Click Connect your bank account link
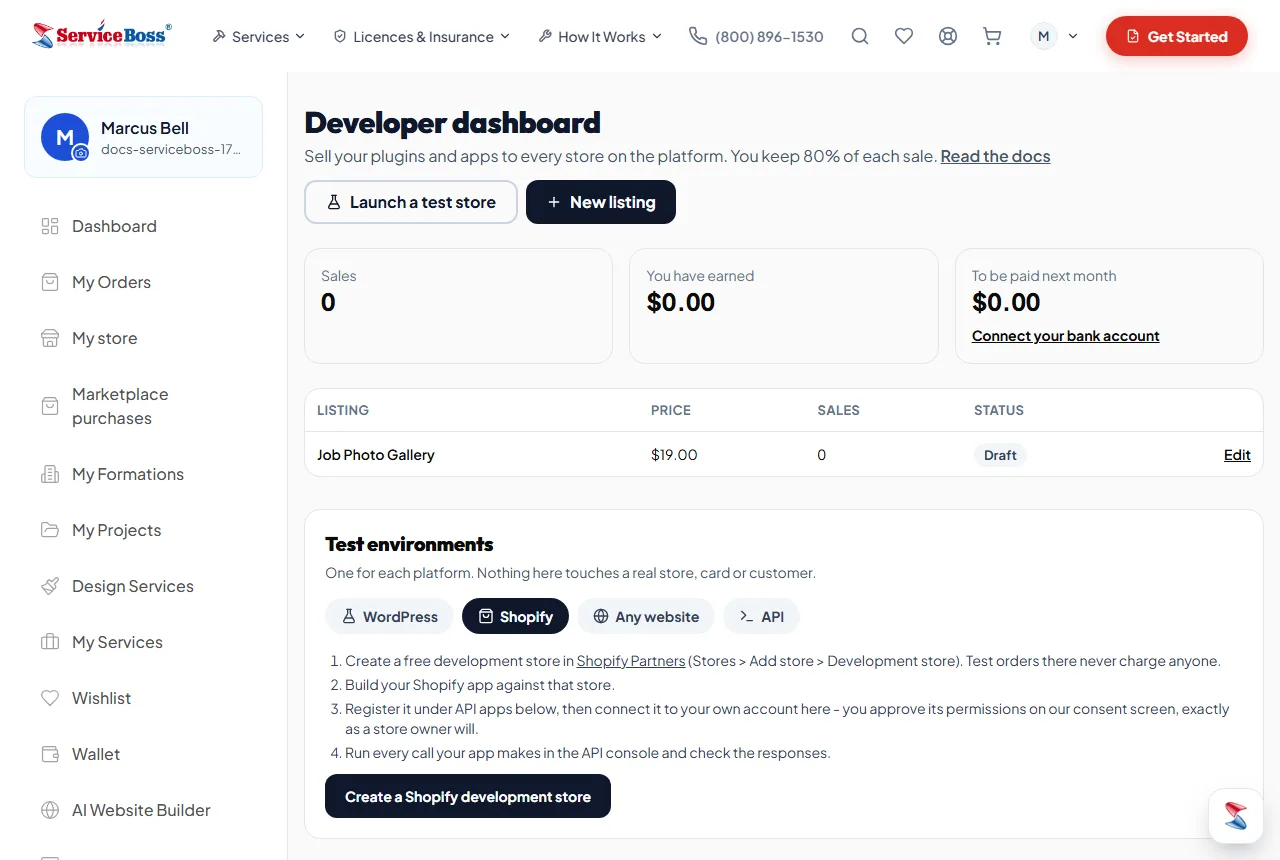The image size is (1280, 860). click(x=1066, y=336)
